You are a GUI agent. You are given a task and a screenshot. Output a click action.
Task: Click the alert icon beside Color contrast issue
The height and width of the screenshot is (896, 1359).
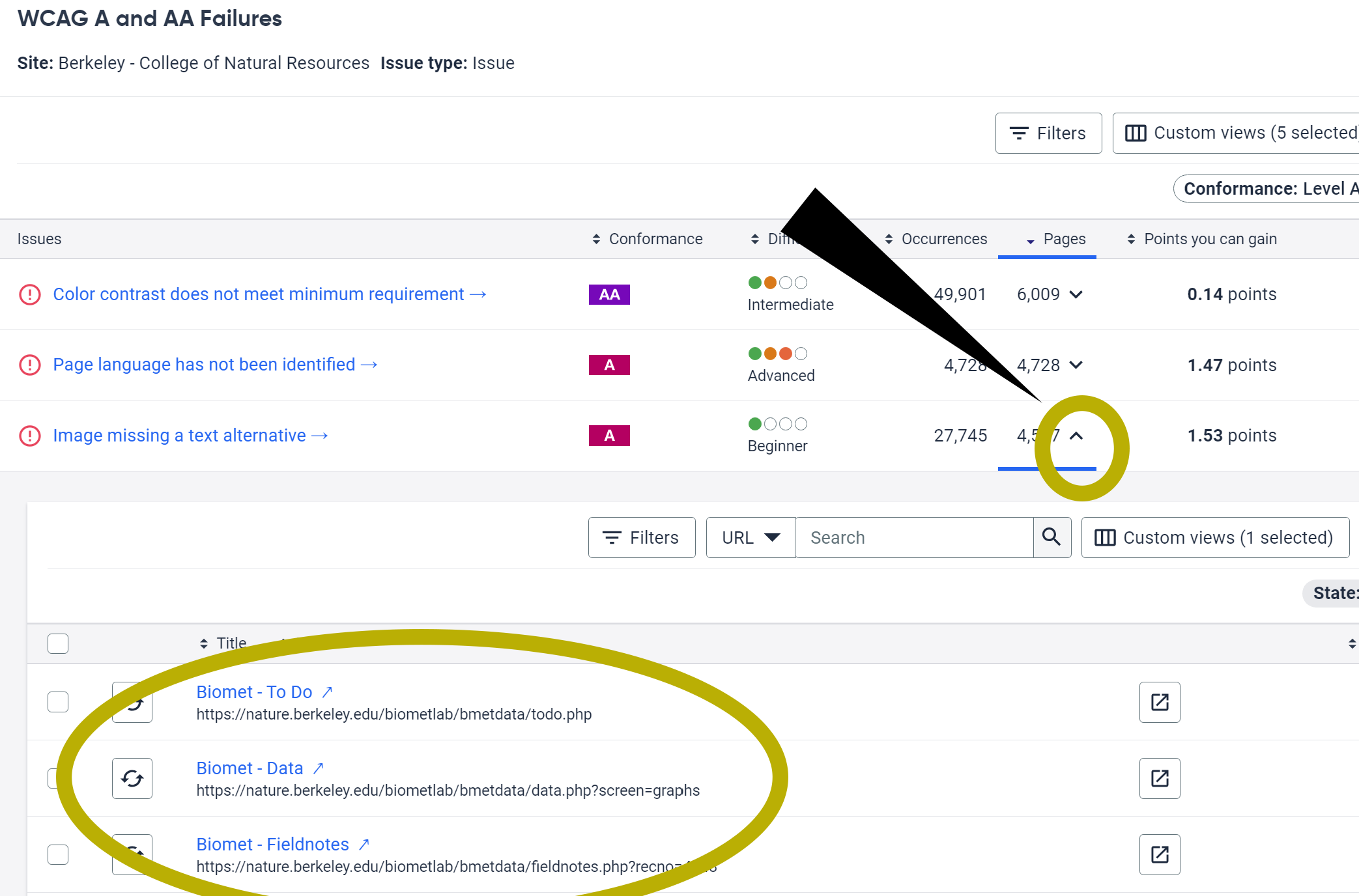click(x=30, y=294)
